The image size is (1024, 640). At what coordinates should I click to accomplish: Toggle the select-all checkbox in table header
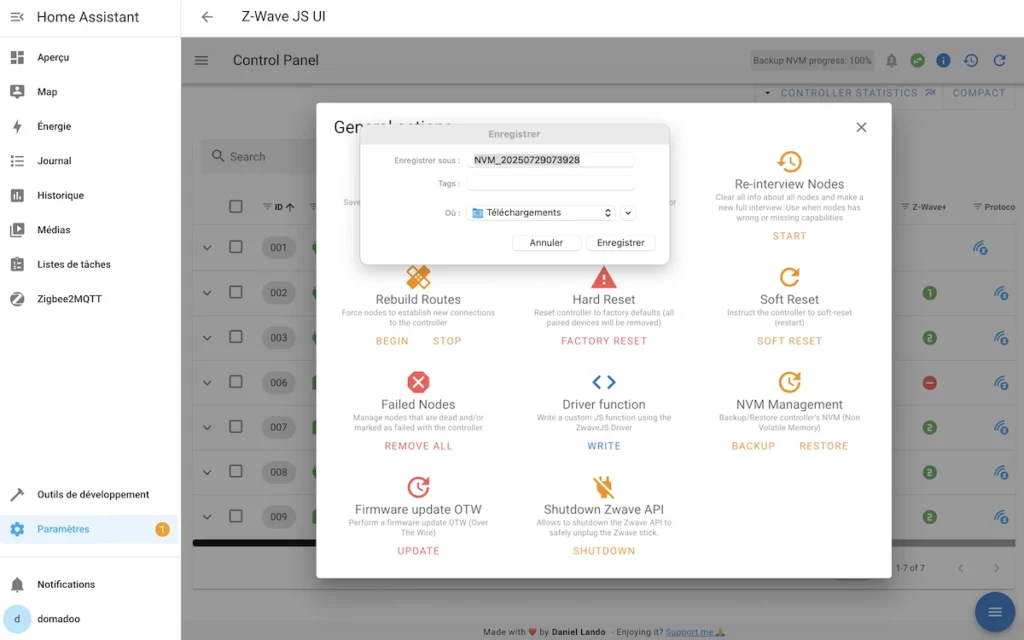[236, 207]
